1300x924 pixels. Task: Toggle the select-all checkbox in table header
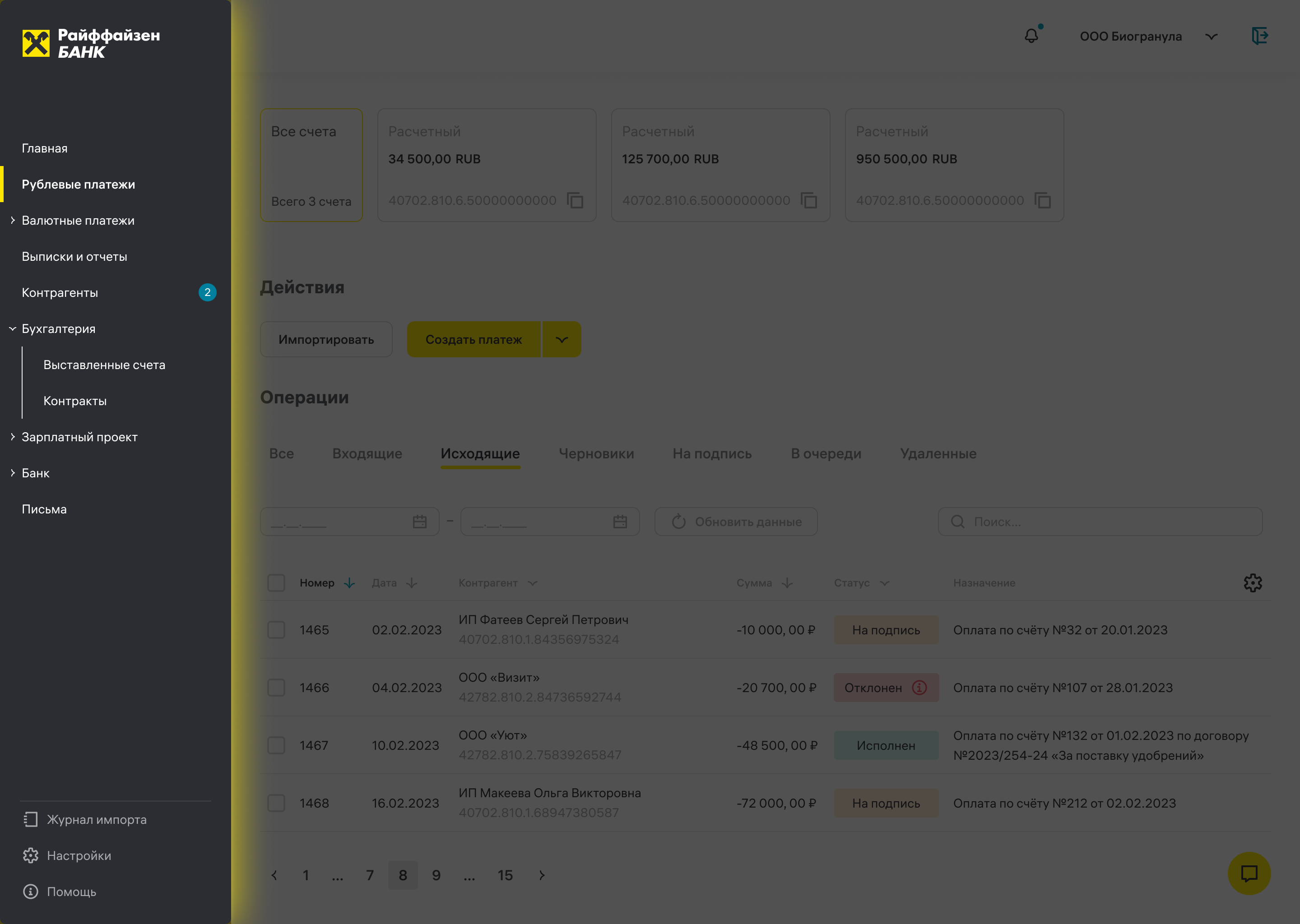pos(276,582)
